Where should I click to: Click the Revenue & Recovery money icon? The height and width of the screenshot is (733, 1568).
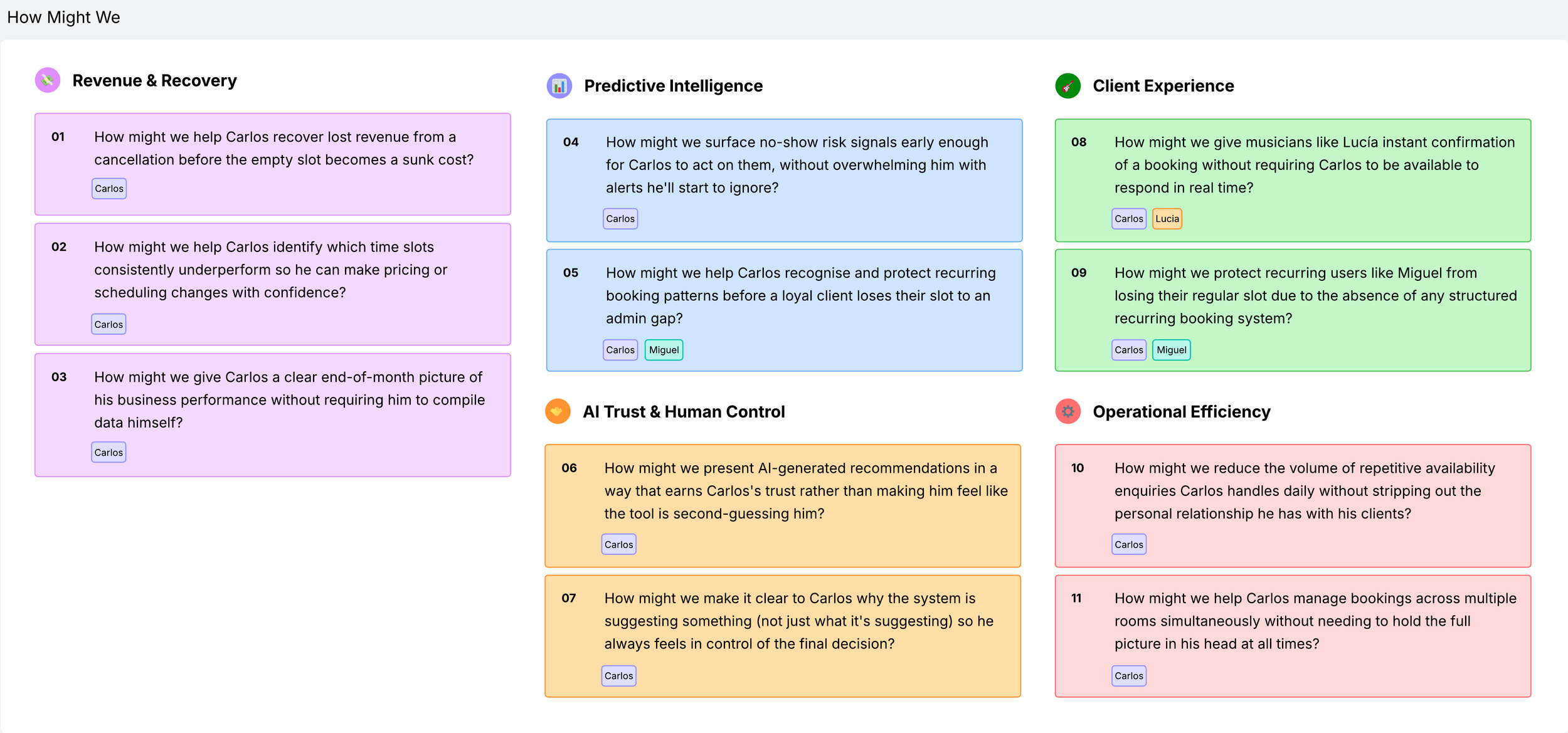[48, 80]
